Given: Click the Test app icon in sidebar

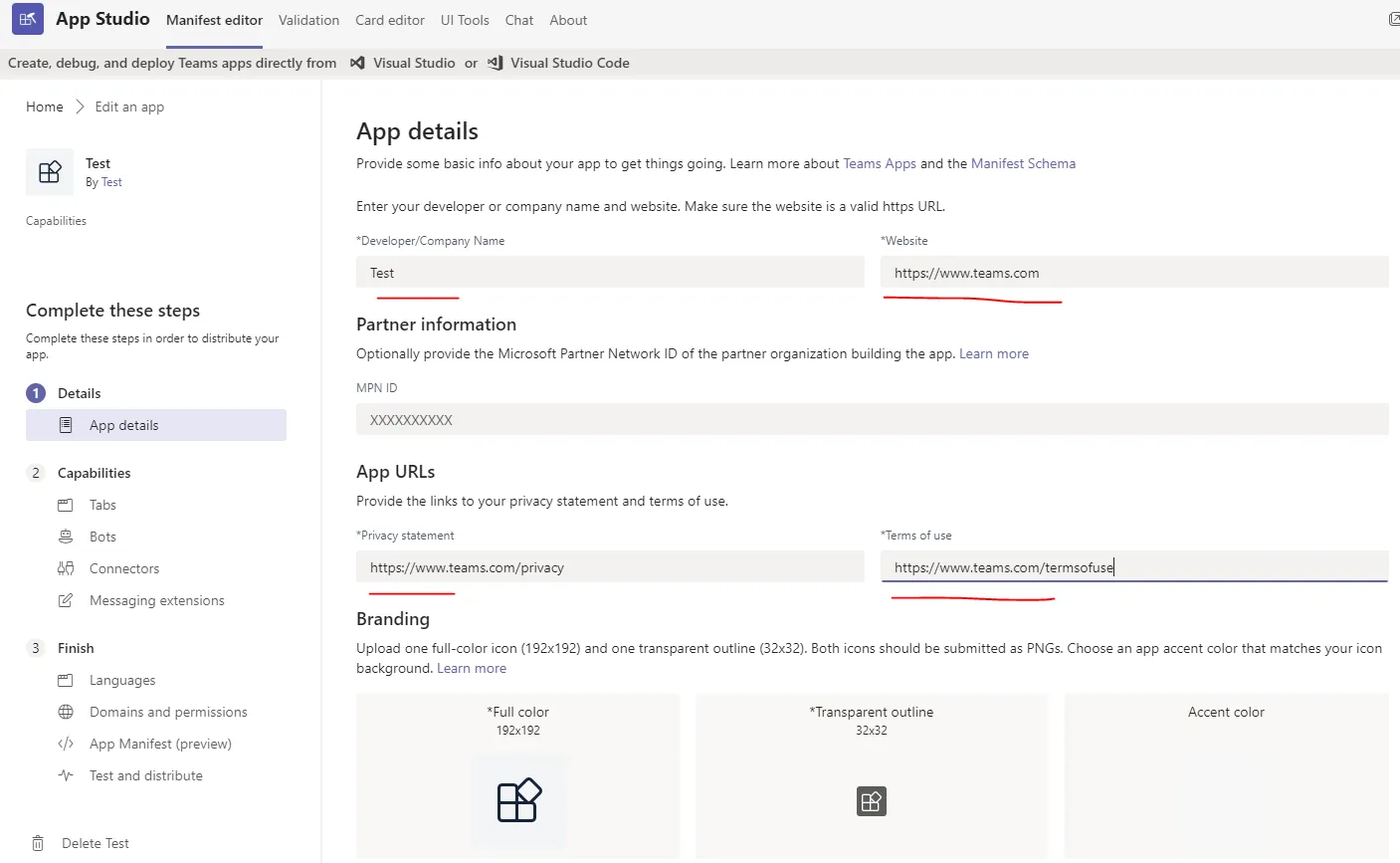Looking at the screenshot, I should (x=50, y=172).
